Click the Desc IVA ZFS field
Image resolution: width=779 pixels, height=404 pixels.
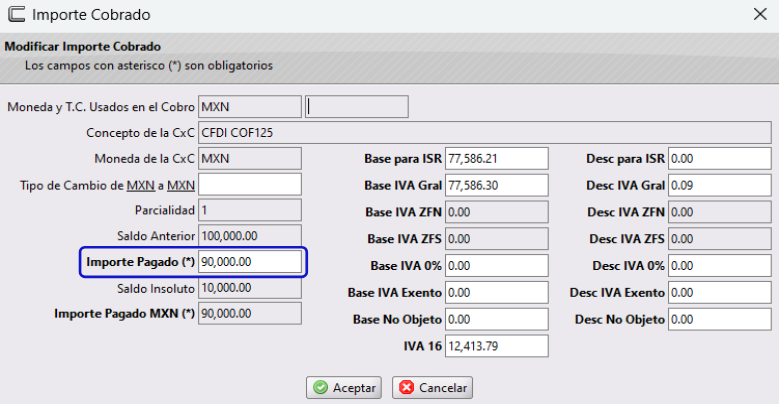click(719, 239)
